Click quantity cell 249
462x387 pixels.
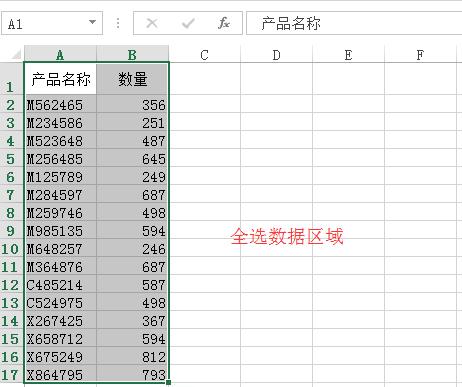tap(133, 176)
